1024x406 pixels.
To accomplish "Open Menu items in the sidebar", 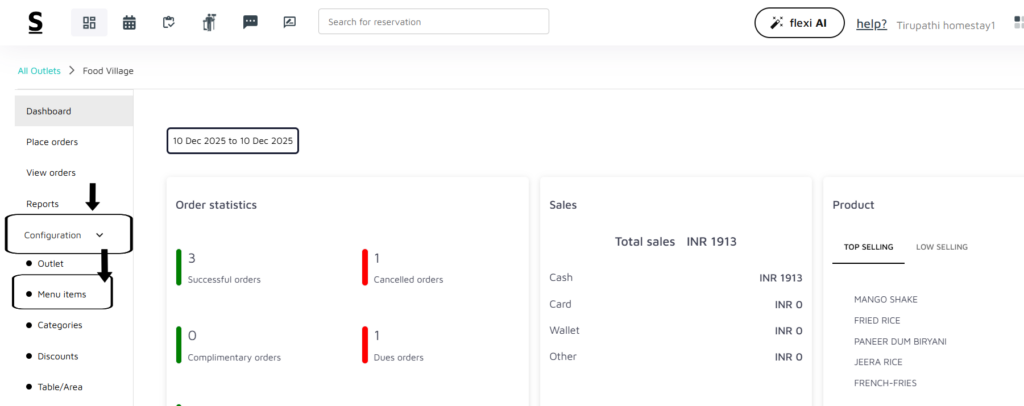I will pyautogui.click(x=62, y=294).
